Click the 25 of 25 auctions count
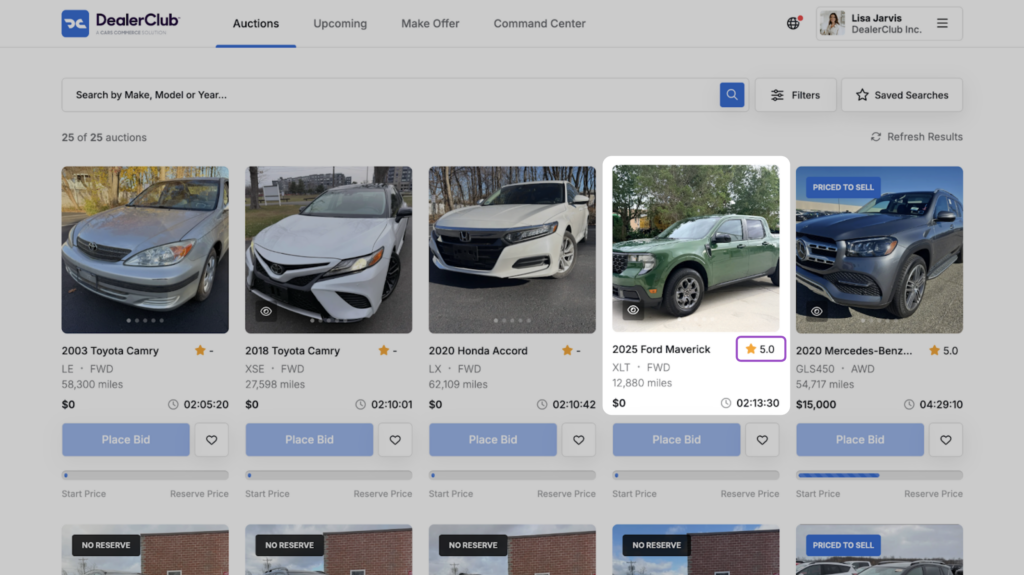Screen dimensions: 1024x575 [104, 137]
